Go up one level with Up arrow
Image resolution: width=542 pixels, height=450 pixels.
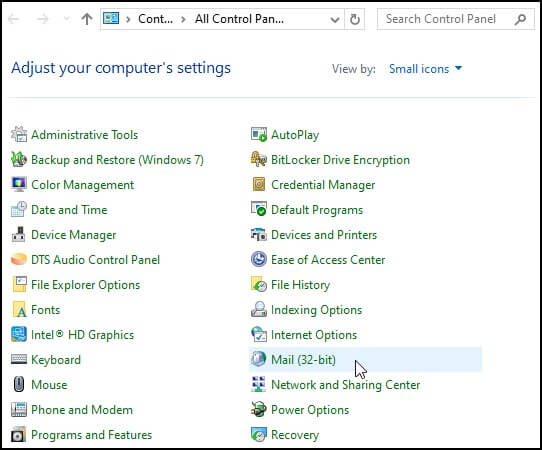pyautogui.click(x=87, y=19)
